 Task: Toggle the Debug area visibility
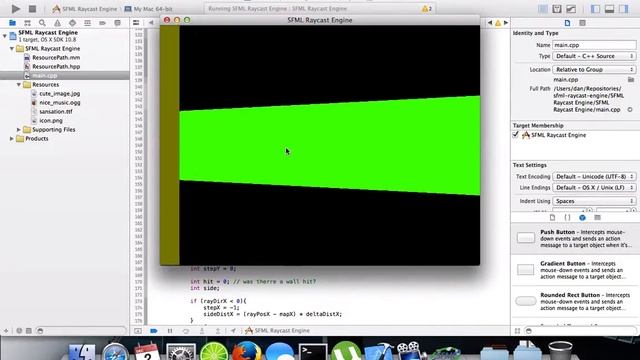point(609,9)
